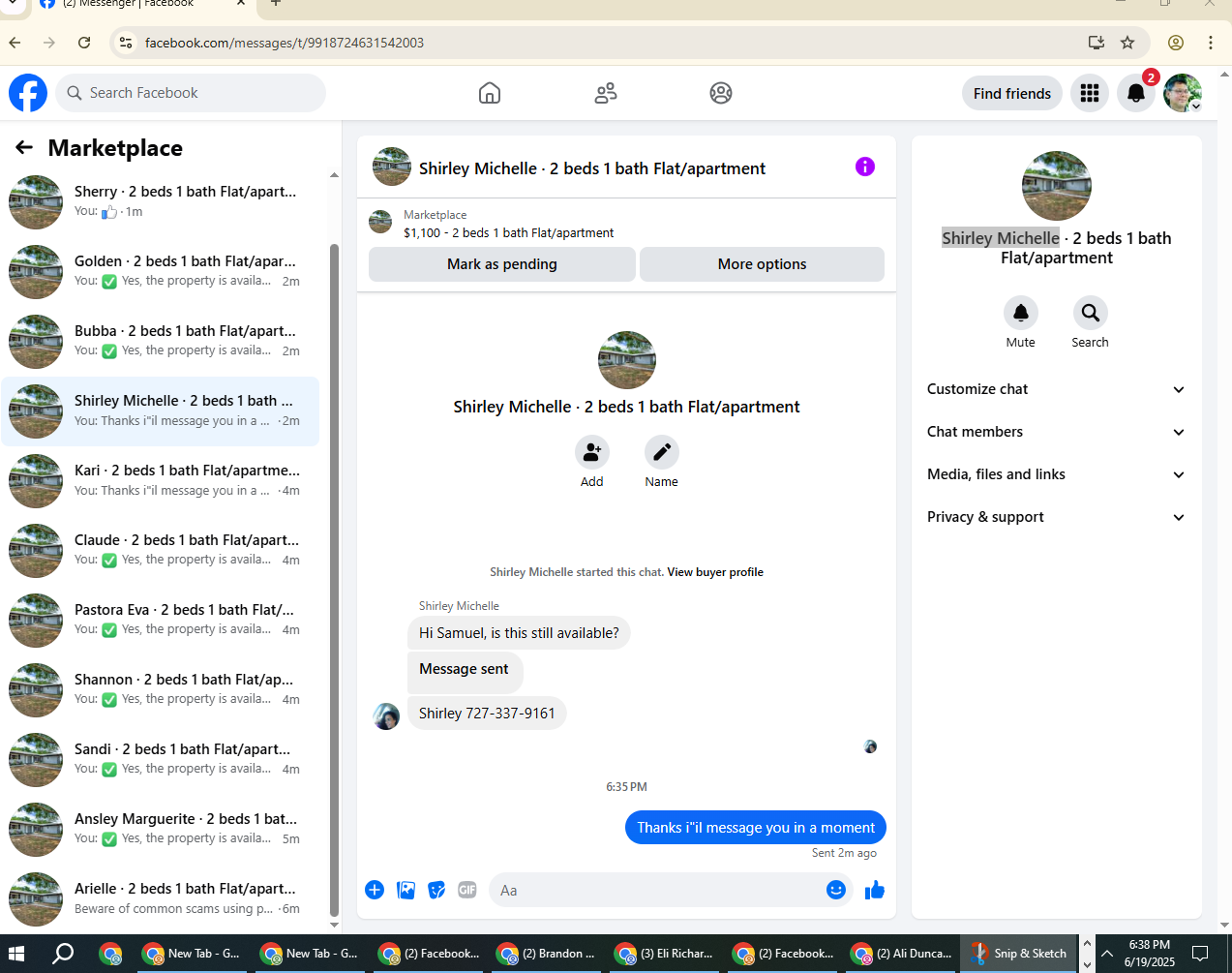1232x973 pixels.
Task: View site information icon in address bar
Action: coord(126,43)
